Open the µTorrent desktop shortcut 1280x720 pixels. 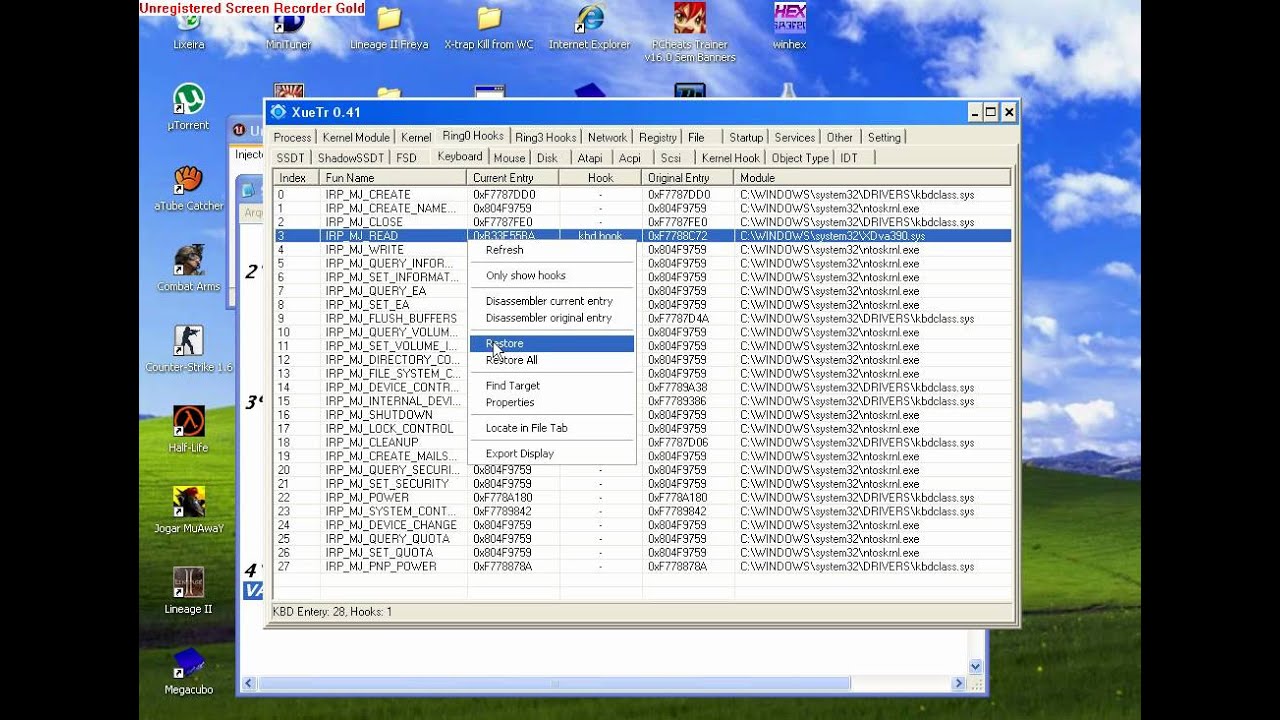188,107
